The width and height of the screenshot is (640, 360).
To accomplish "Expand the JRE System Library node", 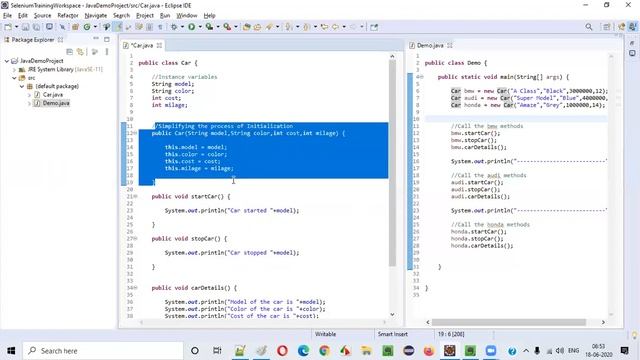I will tap(14, 70).
